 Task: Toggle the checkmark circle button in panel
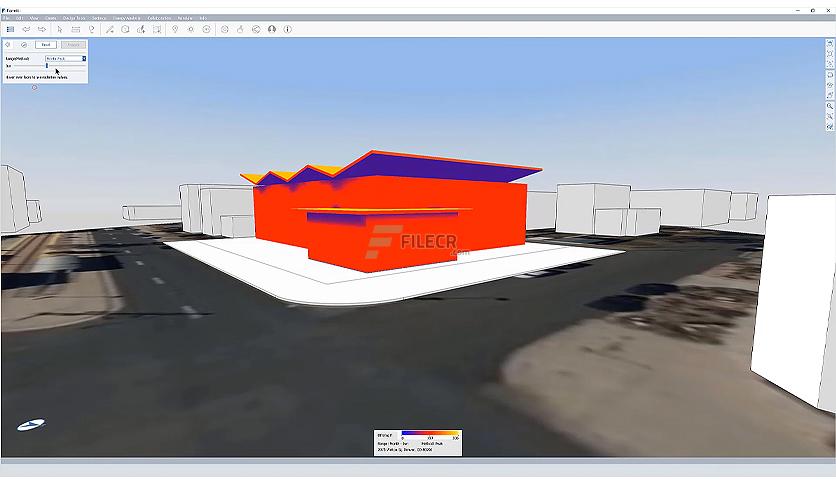pyautogui.click(x=24, y=45)
